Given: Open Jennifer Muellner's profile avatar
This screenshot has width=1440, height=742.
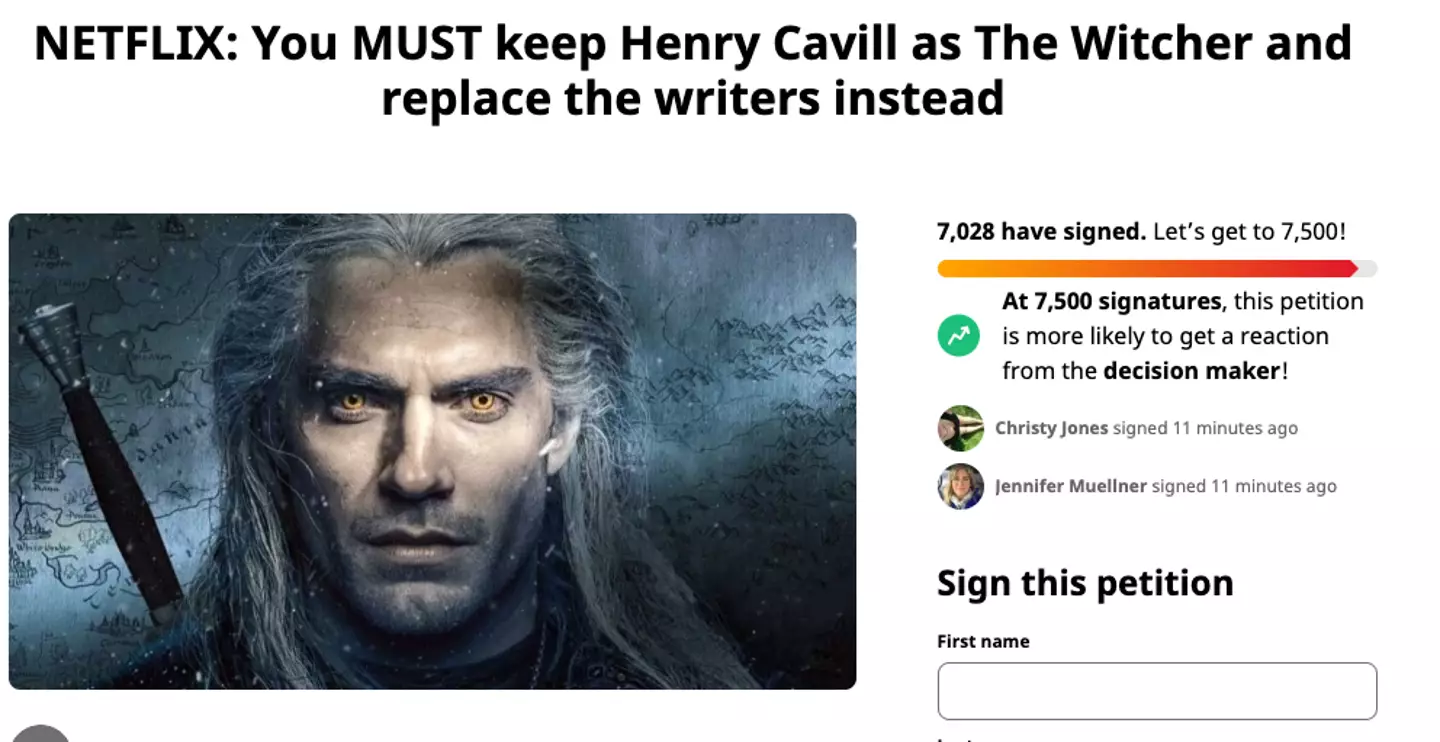Looking at the screenshot, I should point(960,486).
